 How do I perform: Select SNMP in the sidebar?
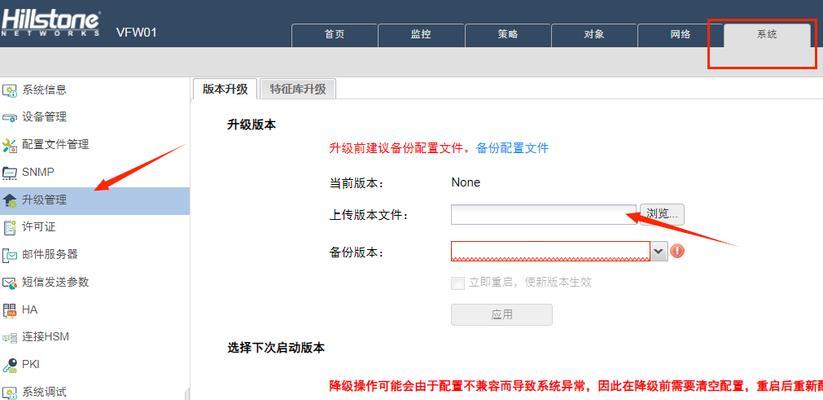(x=38, y=172)
